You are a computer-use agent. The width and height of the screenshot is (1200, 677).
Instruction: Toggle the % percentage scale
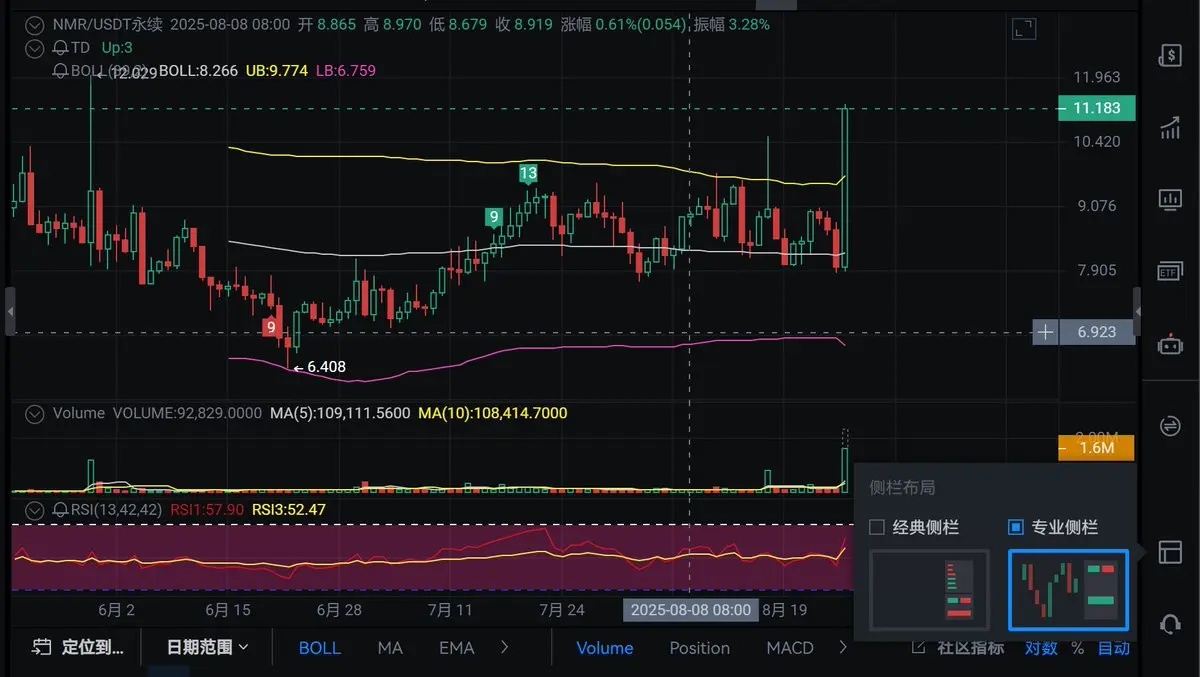point(1077,647)
